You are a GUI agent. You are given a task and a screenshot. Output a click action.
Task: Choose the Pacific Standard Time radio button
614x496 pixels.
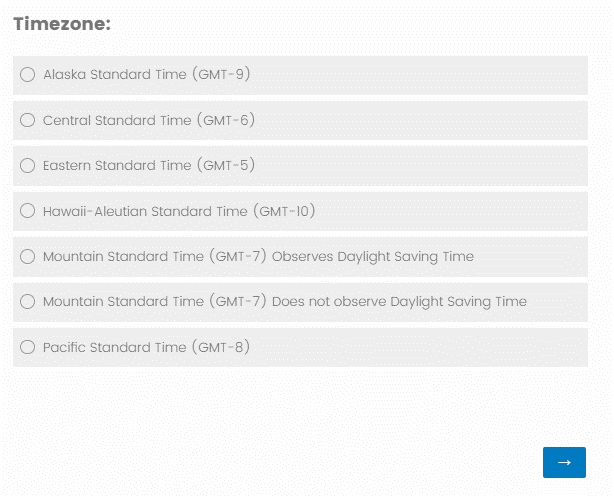click(x=28, y=348)
